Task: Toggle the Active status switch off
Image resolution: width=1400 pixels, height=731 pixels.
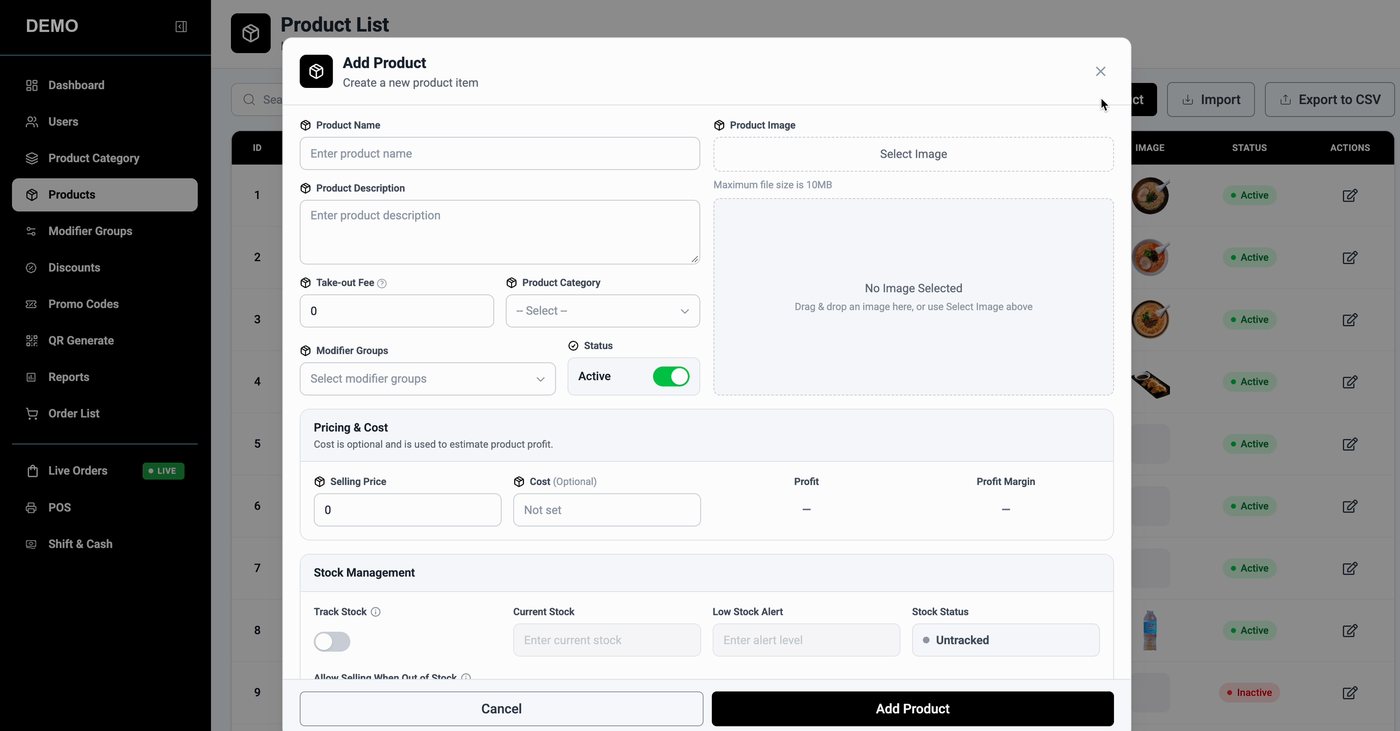Action: tap(671, 376)
